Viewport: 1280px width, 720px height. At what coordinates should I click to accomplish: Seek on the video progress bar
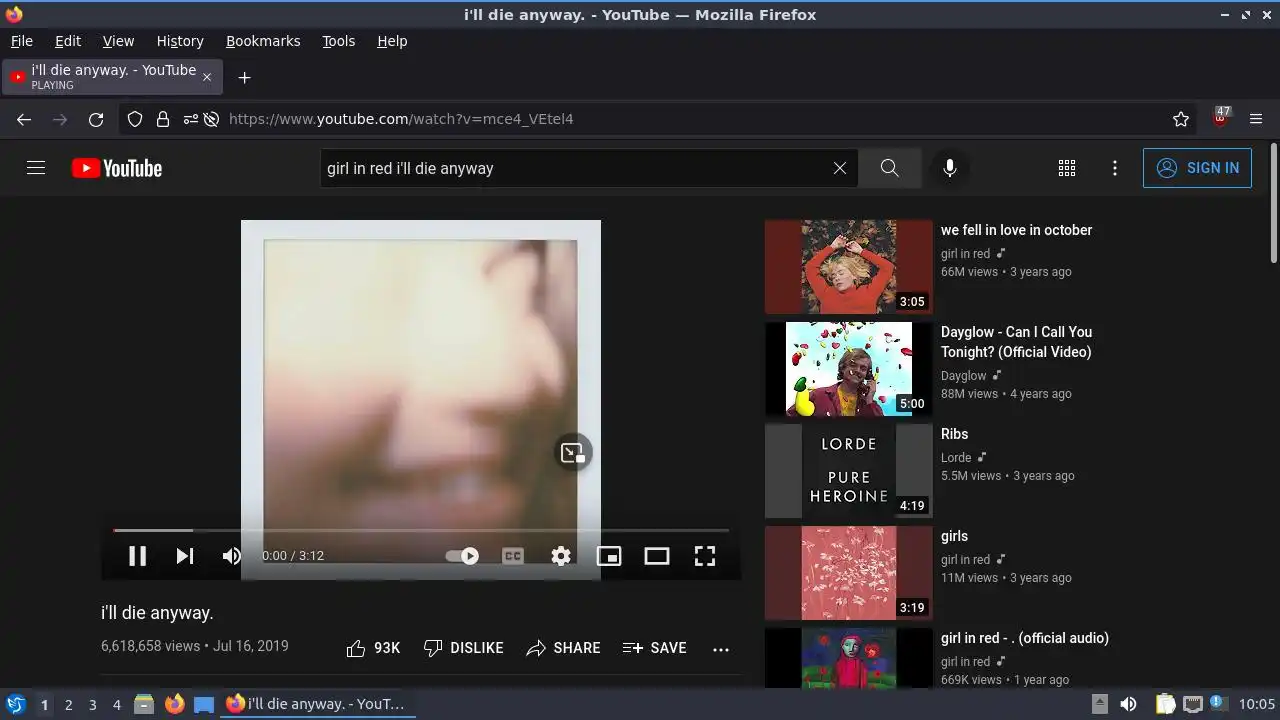[x=421, y=530]
